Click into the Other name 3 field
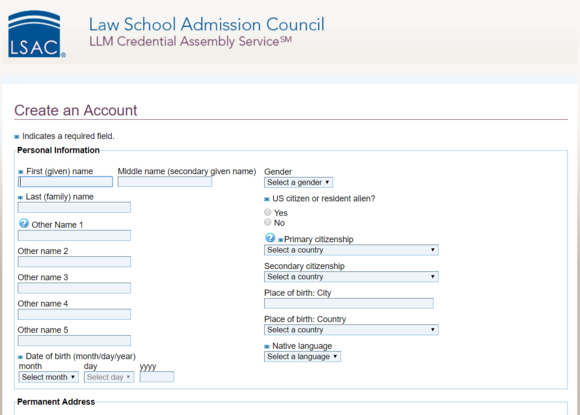 point(74,288)
